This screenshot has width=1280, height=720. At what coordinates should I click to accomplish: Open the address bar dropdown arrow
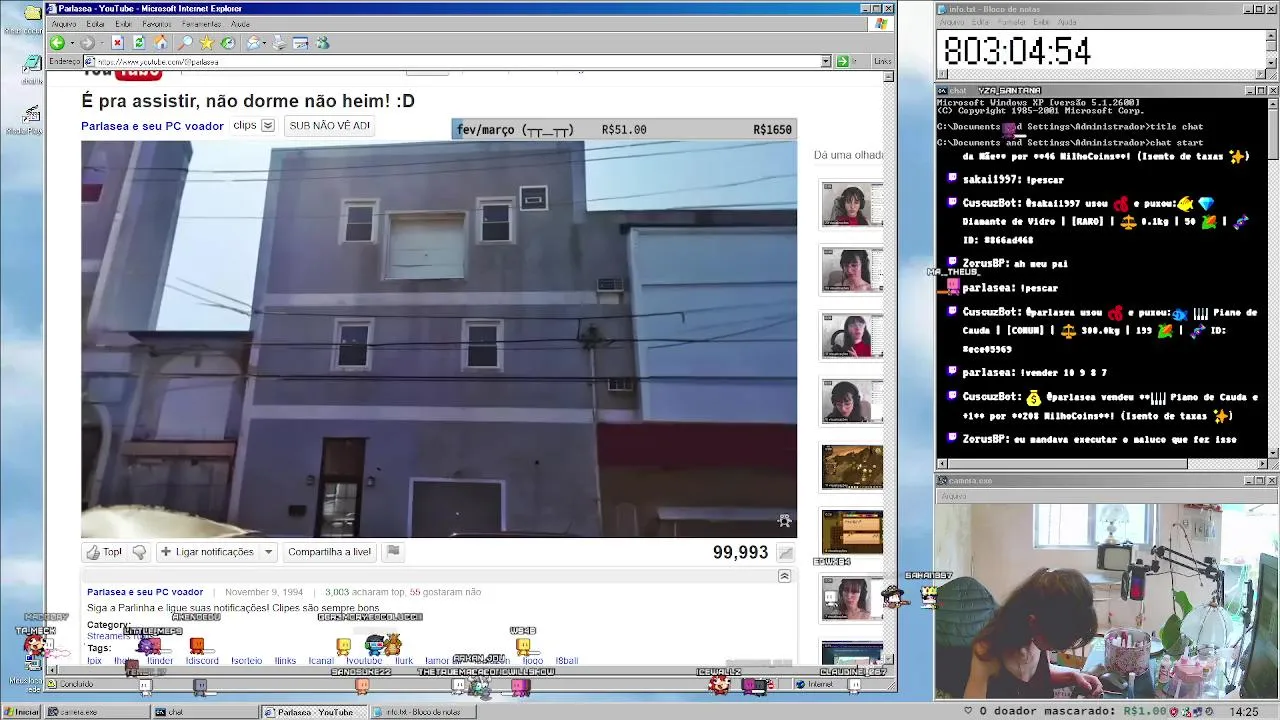click(x=826, y=61)
